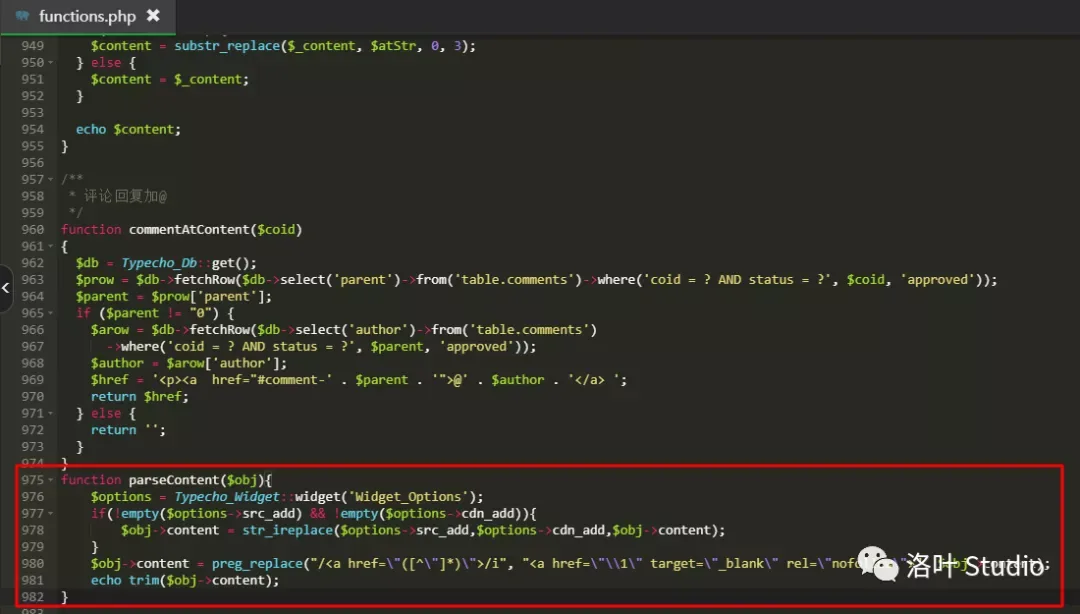This screenshot has height=614, width=1080.
Task: Click 'Typecho_Widget' on line 976
Action: 227,497
